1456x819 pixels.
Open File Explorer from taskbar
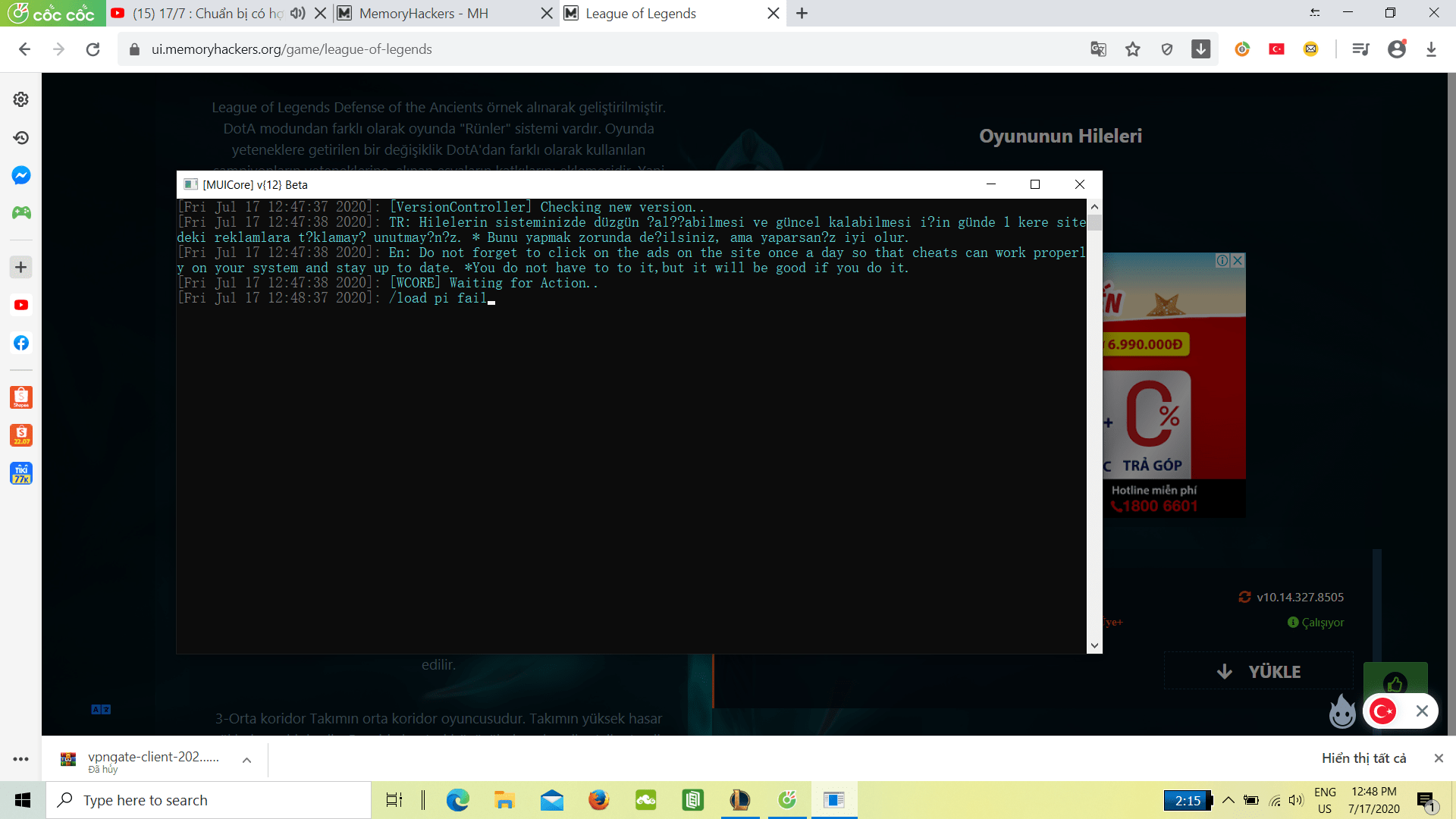(x=504, y=800)
